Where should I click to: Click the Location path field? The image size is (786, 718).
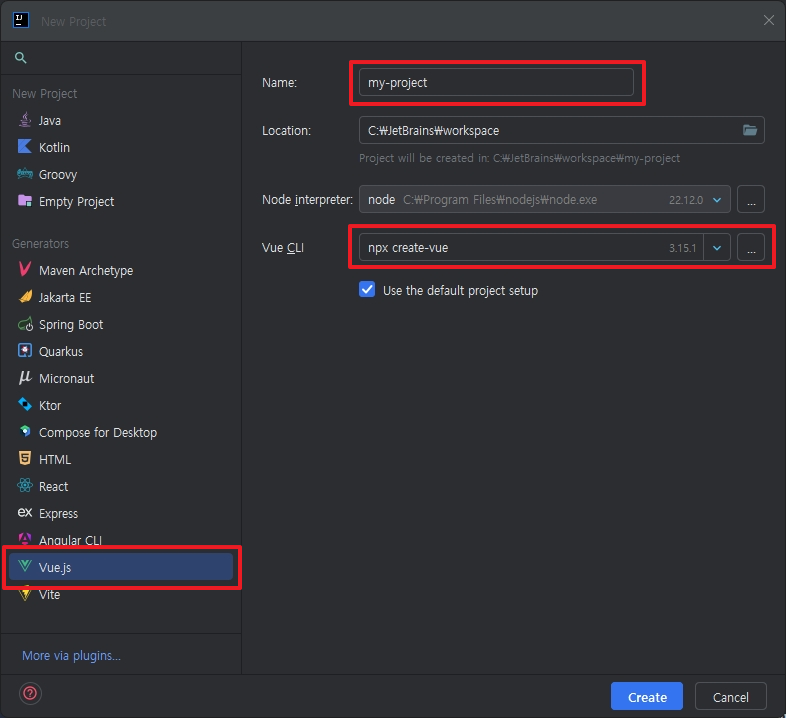click(x=561, y=130)
